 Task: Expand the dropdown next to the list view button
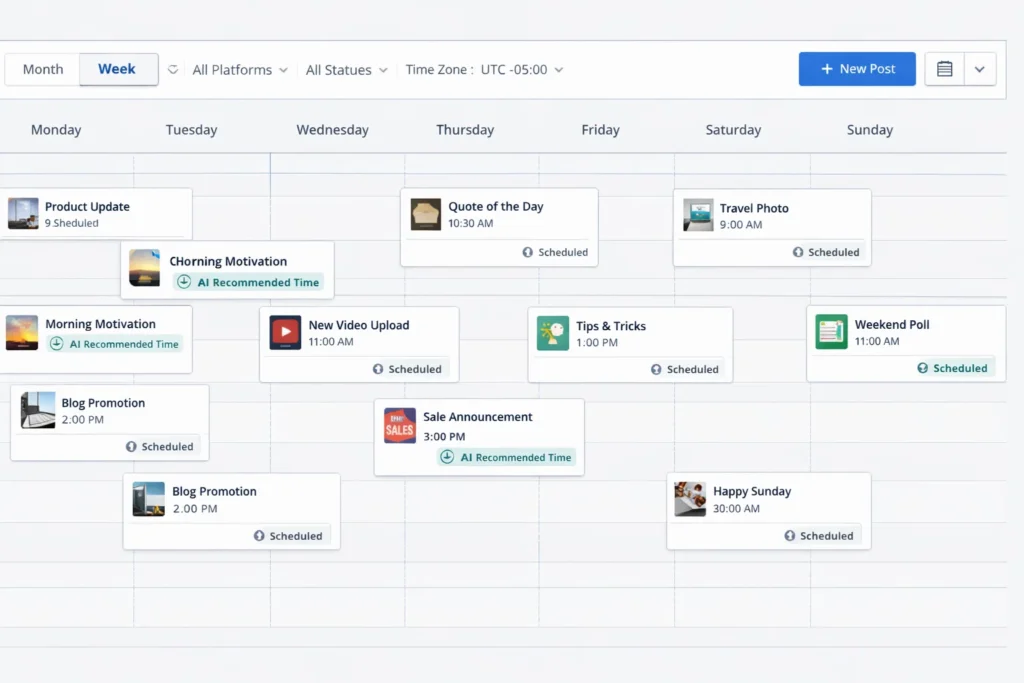(979, 68)
